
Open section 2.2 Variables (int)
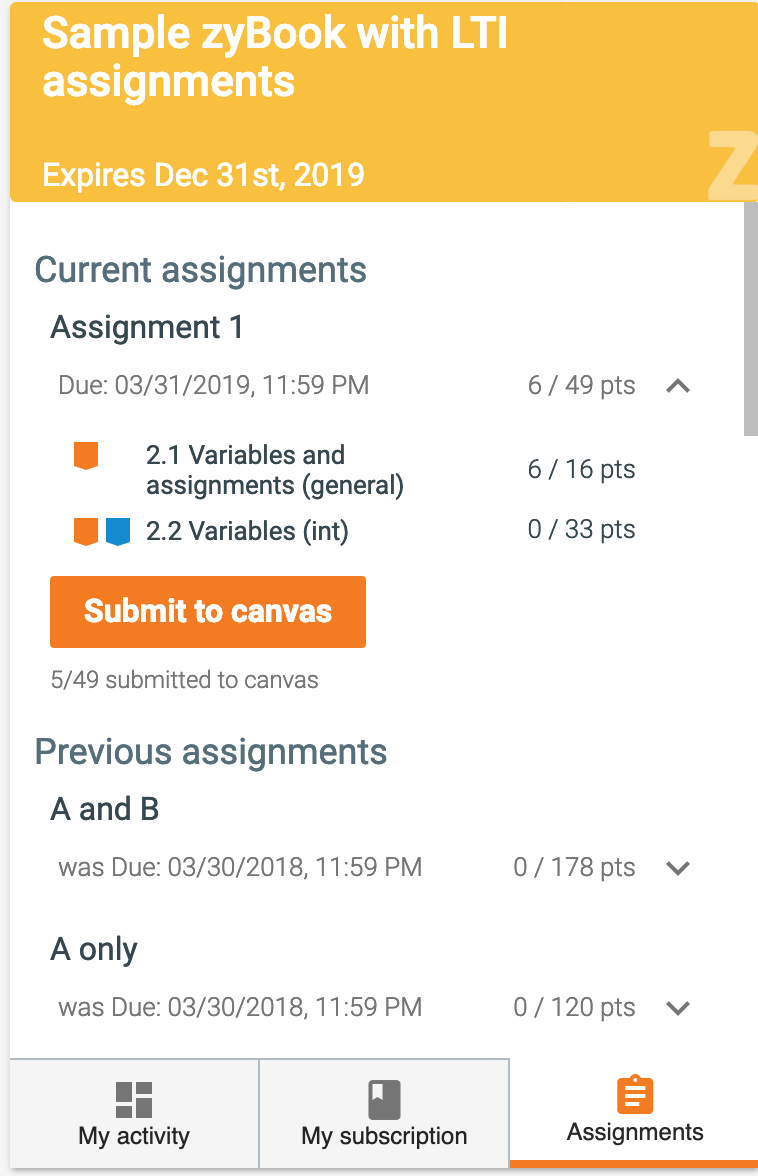coord(247,531)
